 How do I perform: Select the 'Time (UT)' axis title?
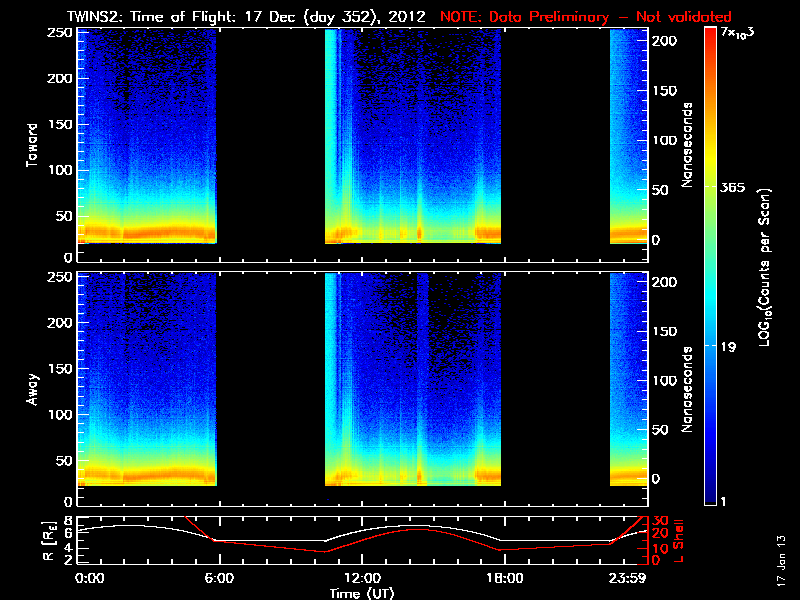362,593
